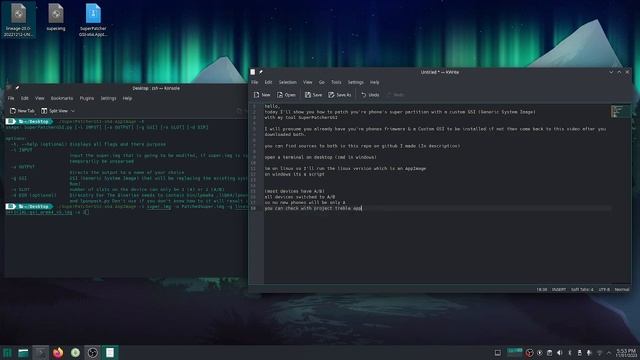Click New Tab in Konsole toolbar

point(22,111)
